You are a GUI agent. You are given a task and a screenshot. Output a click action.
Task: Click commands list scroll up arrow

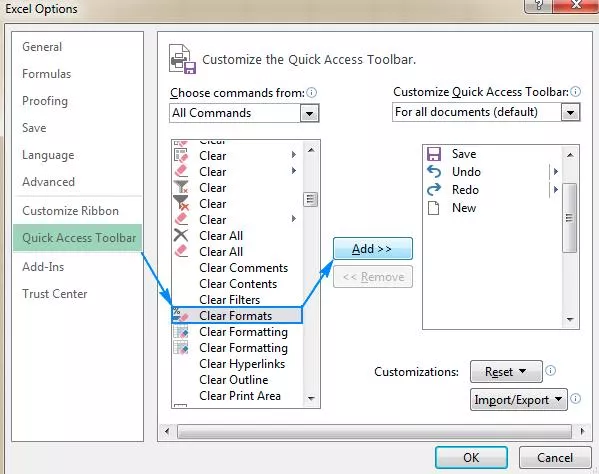coord(311,150)
